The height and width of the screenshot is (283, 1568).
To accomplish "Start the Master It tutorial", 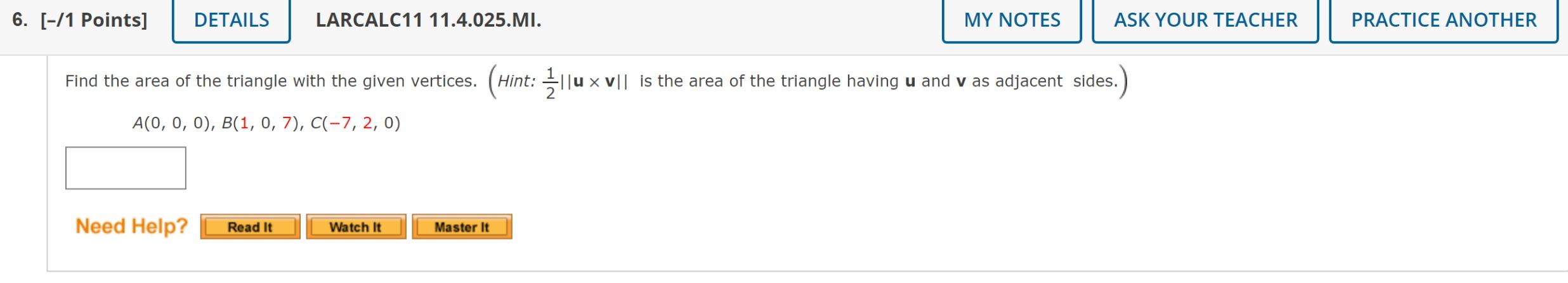I will click(462, 227).
